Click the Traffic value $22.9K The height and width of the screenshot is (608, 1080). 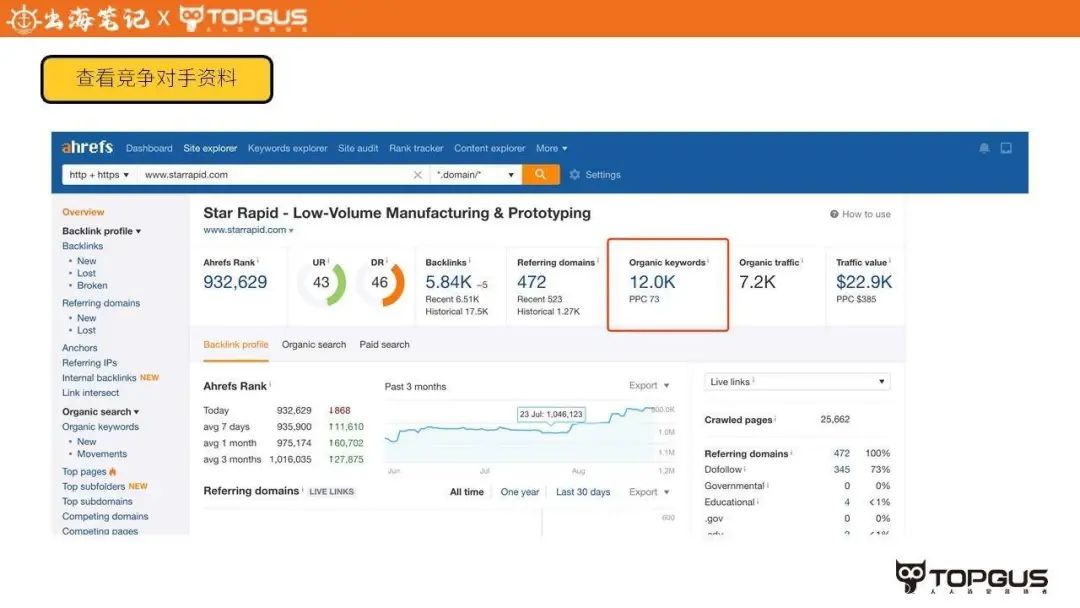tap(864, 282)
